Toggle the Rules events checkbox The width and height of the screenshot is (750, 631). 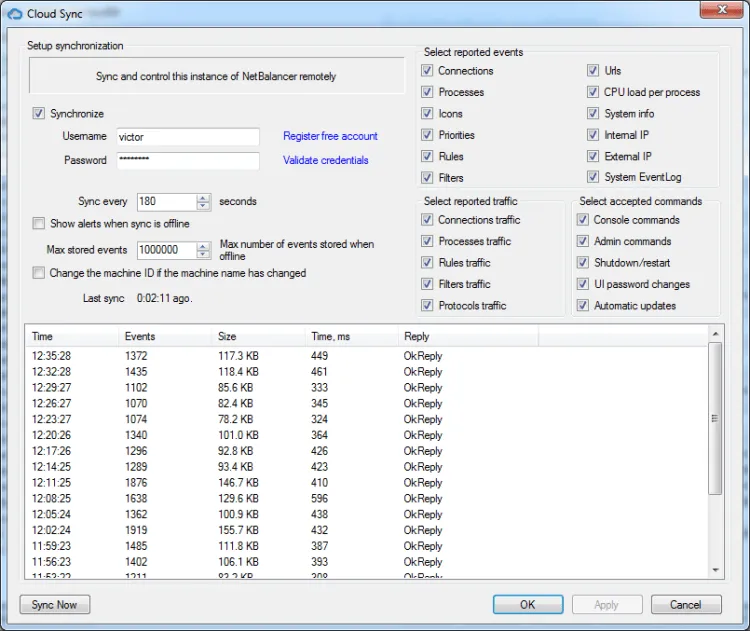[427, 156]
